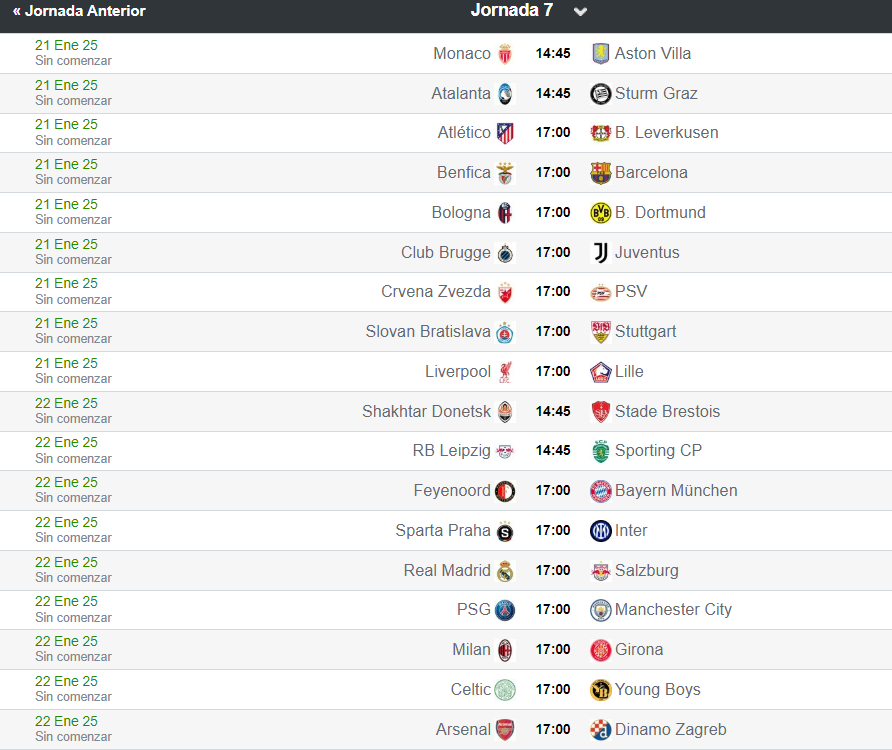Click the Juventus logo icon
892x750 pixels.
click(x=600, y=253)
